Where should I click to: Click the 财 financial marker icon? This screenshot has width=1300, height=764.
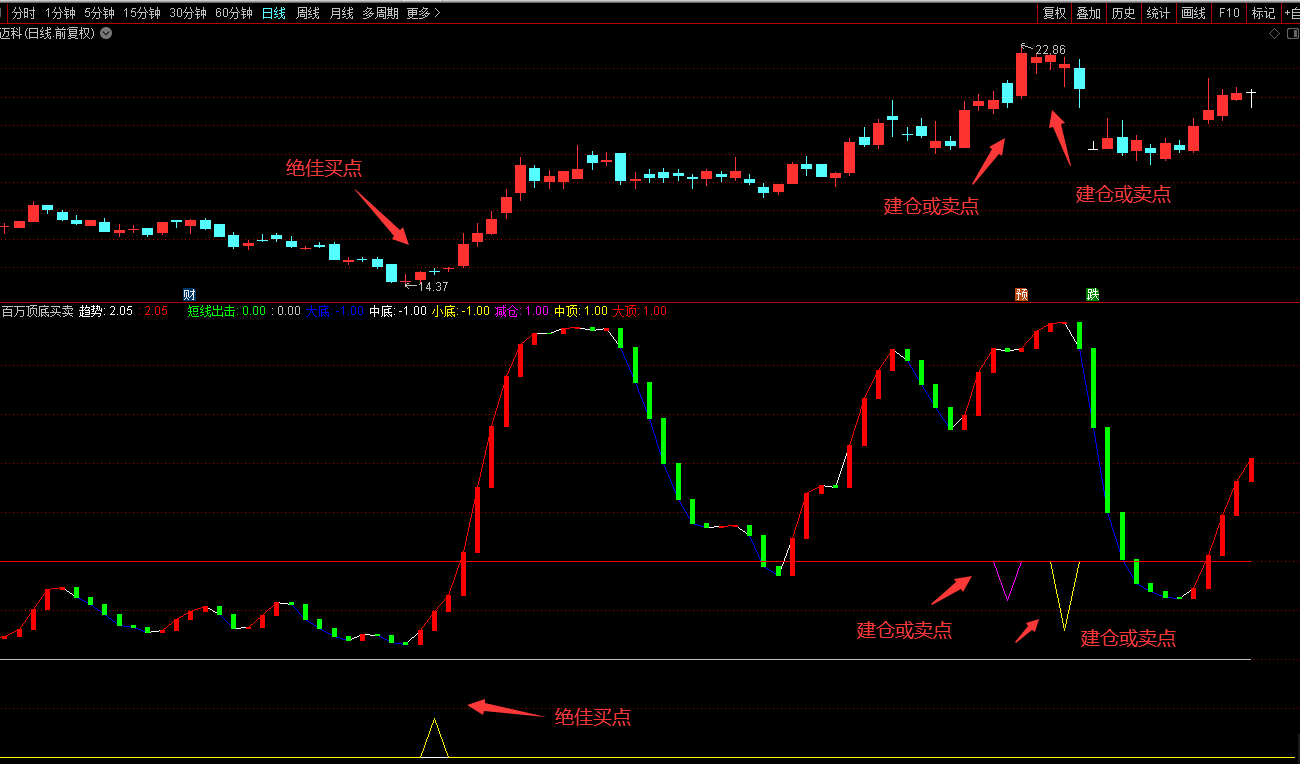[189, 294]
